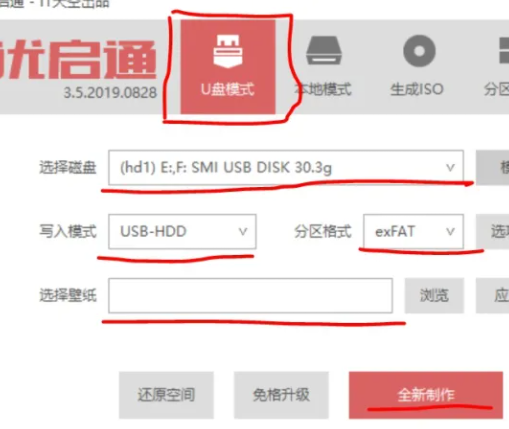Screen dimensions: 509x429
Task: Click the 选择壁纸 wallpaper path field
Action: [x=250, y=295]
